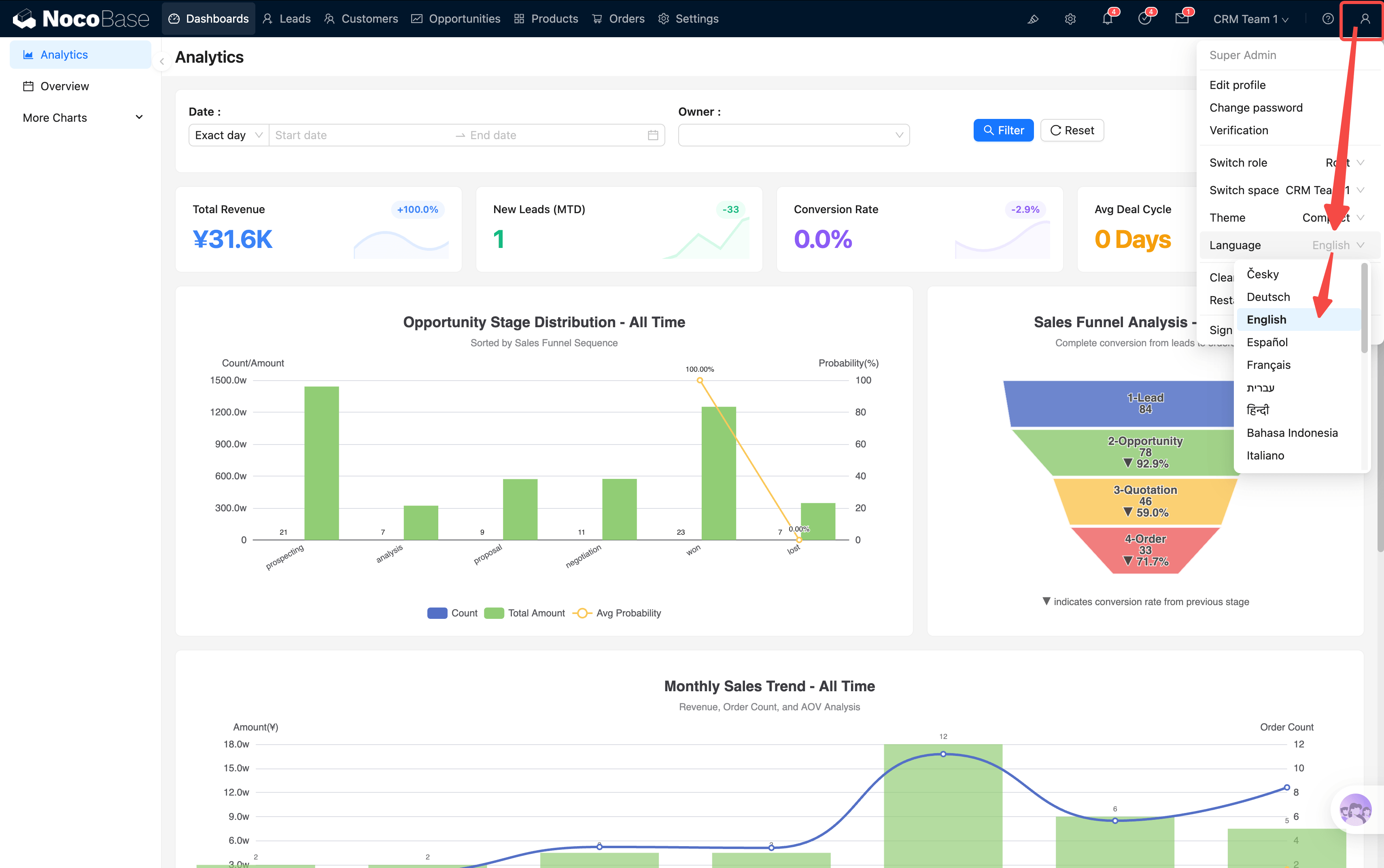The width and height of the screenshot is (1384, 868).
Task: Click the user profile avatar icon
Action: [1365, 19]
